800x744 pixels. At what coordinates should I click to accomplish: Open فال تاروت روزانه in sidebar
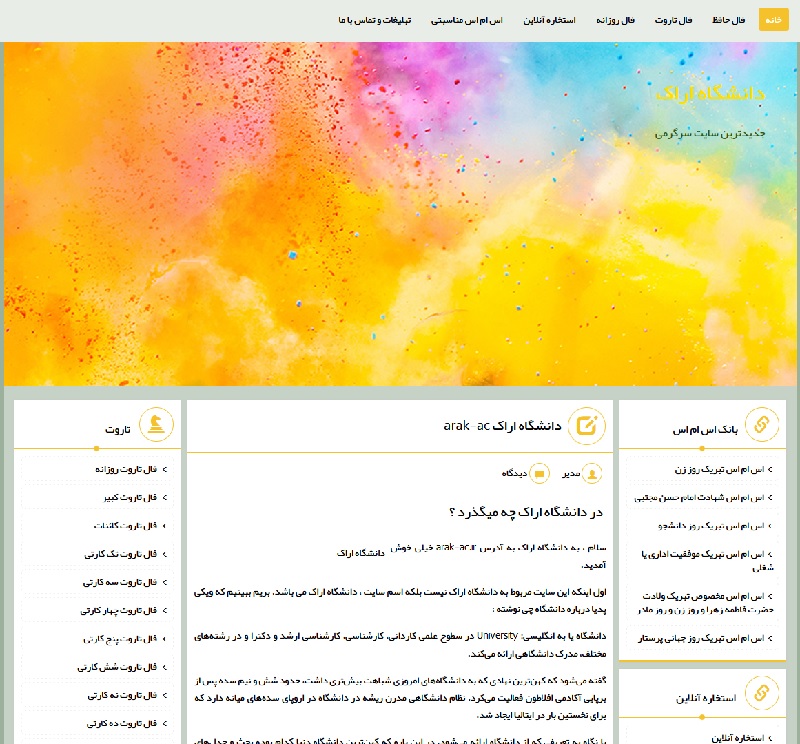(126, 469)
